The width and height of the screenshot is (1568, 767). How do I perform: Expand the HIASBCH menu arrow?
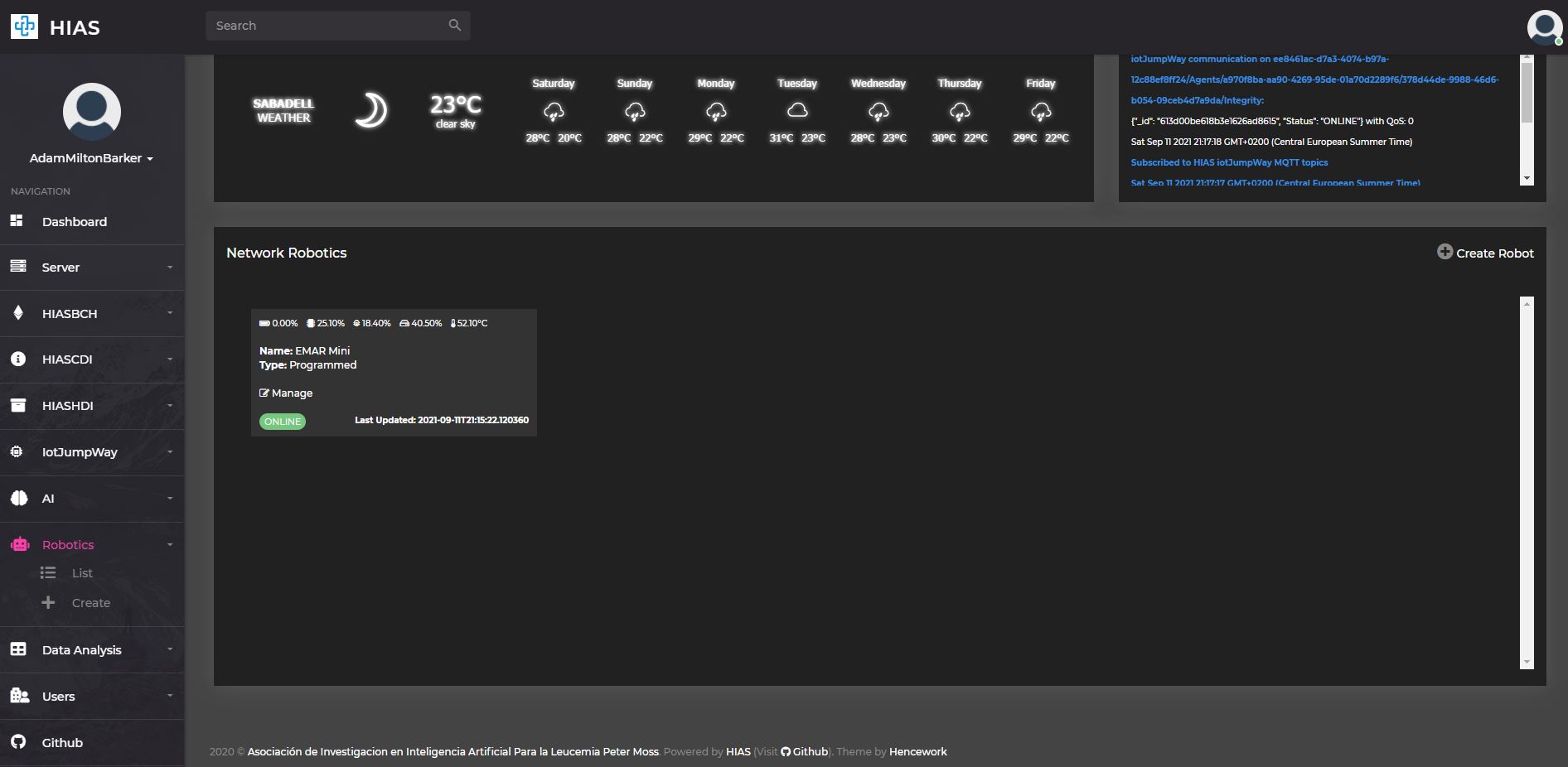click(170, 313)
